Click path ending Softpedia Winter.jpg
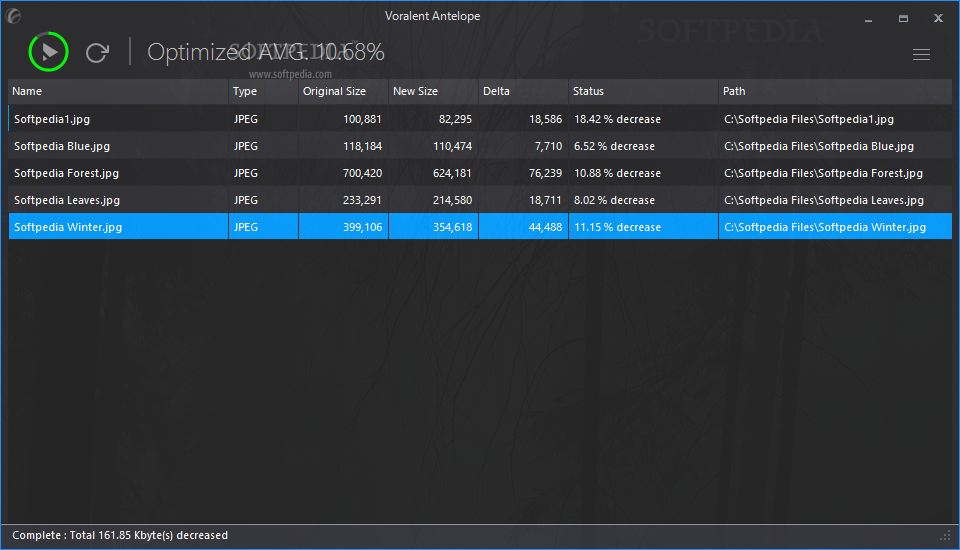The width and height of the screenshot is (960, 550). [825, 227]
